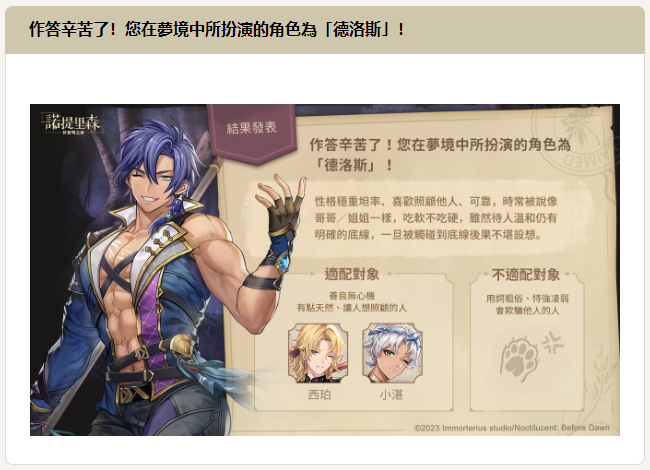650x470 pixels.
Task: Select the blonde 西珀 character portrait
Action: coord(318,353)
